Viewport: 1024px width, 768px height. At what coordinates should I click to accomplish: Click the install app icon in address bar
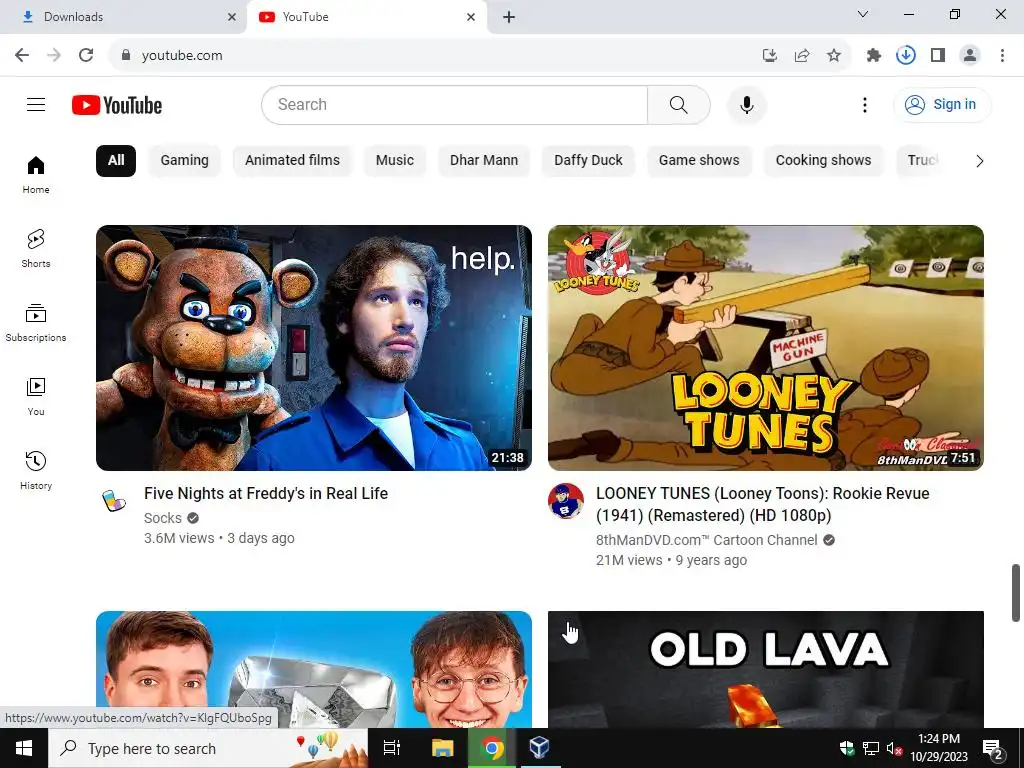(x=769, y=56)
